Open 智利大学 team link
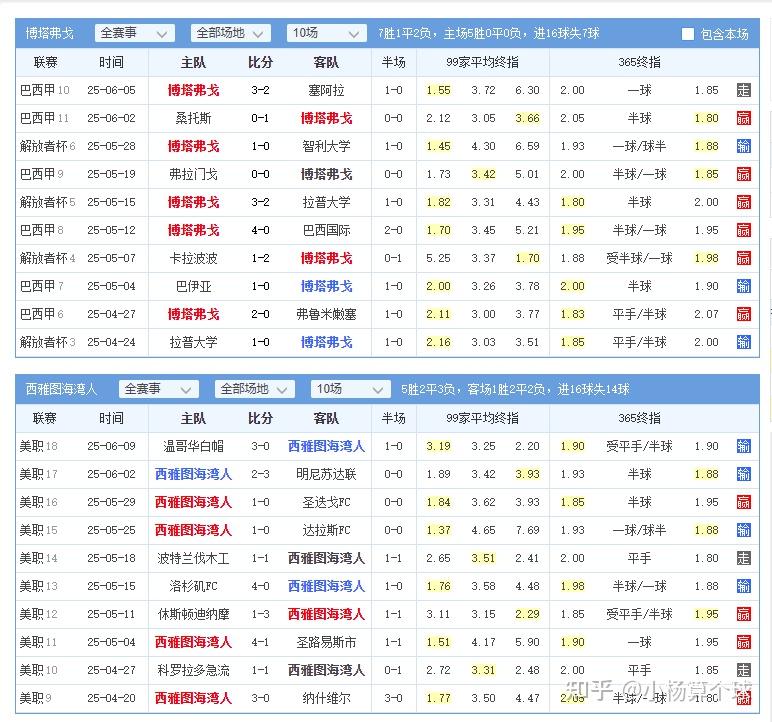The width and height of the screenshot is (772, 722). pos(326,146)
